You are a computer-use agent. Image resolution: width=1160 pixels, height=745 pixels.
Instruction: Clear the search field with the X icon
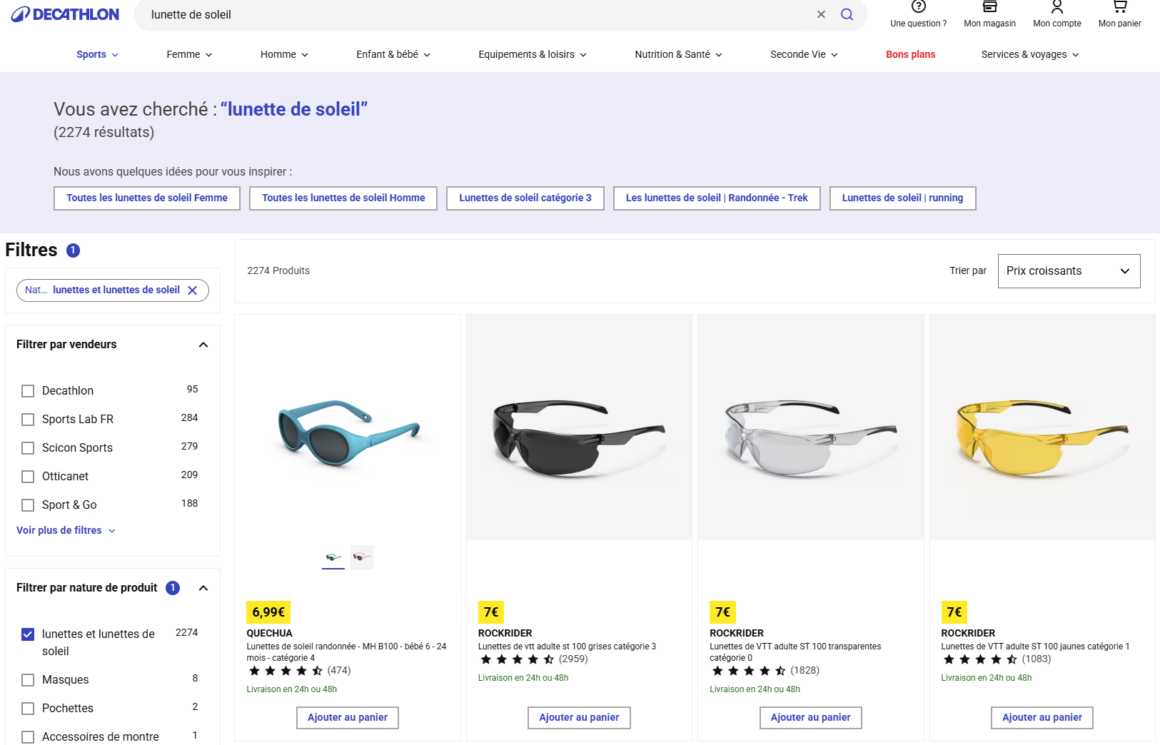coord(821,14)
